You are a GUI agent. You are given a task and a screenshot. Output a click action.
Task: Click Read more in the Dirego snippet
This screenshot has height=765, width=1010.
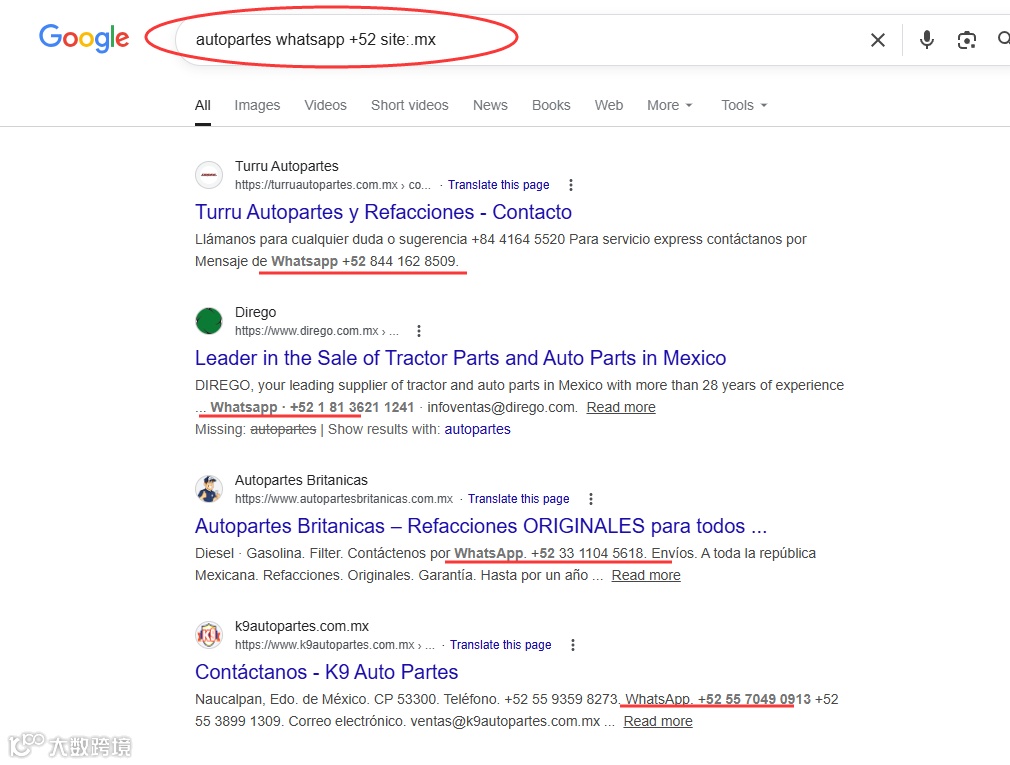point(621,408)
